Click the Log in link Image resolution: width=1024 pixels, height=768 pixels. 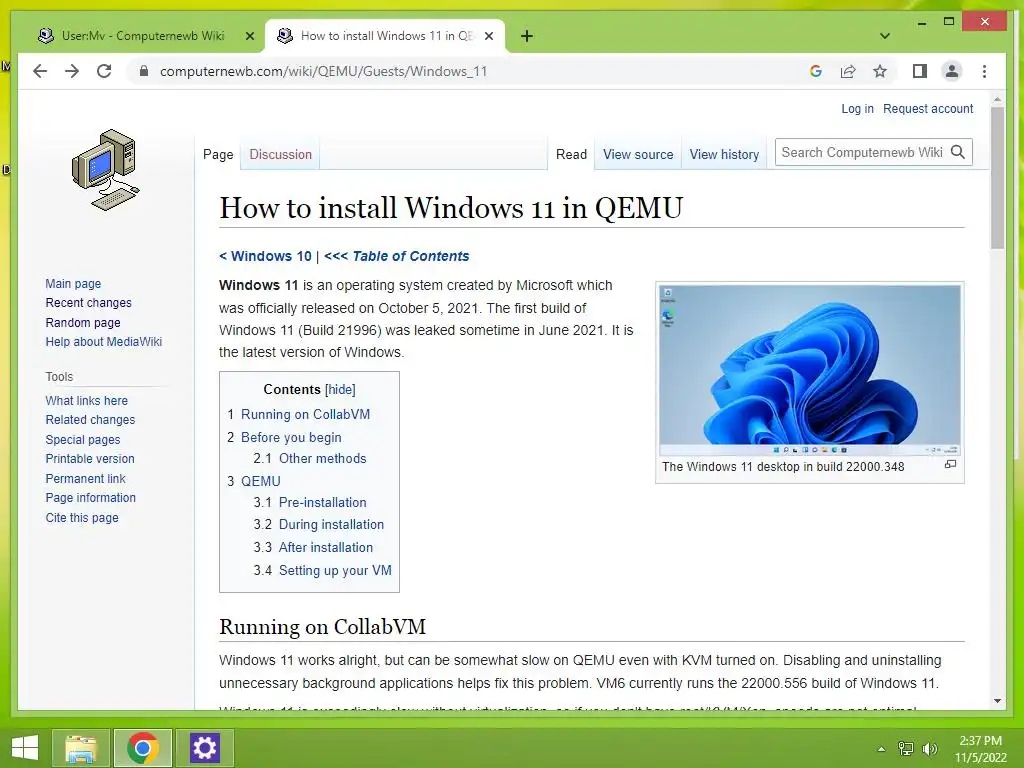click(857, 108)
